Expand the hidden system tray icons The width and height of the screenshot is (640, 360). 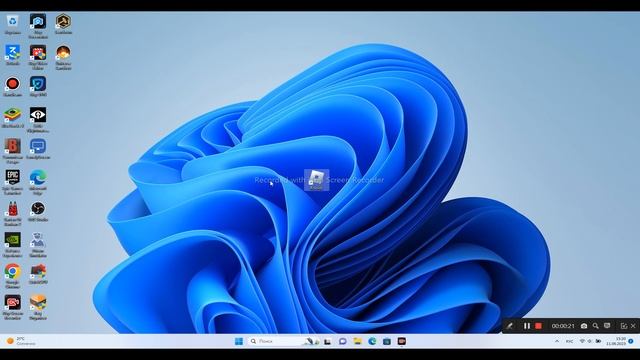tap(557, 341)
